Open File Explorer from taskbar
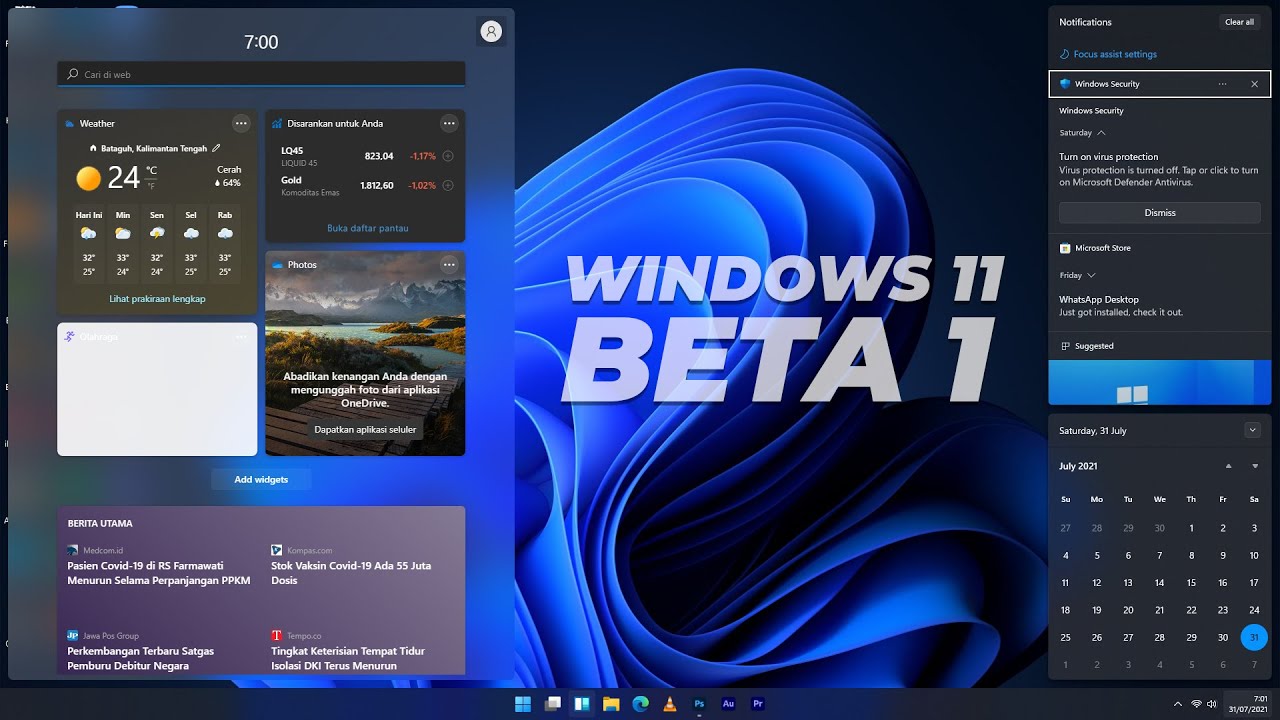Viewport: 1280px width, 720px height. [611, 704]
